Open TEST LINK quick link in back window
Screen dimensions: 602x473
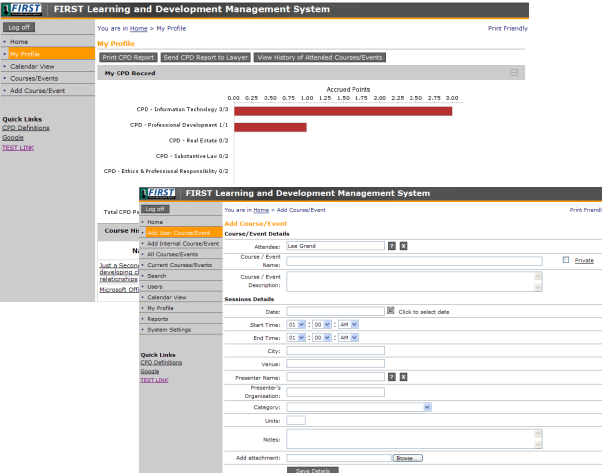point(18,148)
